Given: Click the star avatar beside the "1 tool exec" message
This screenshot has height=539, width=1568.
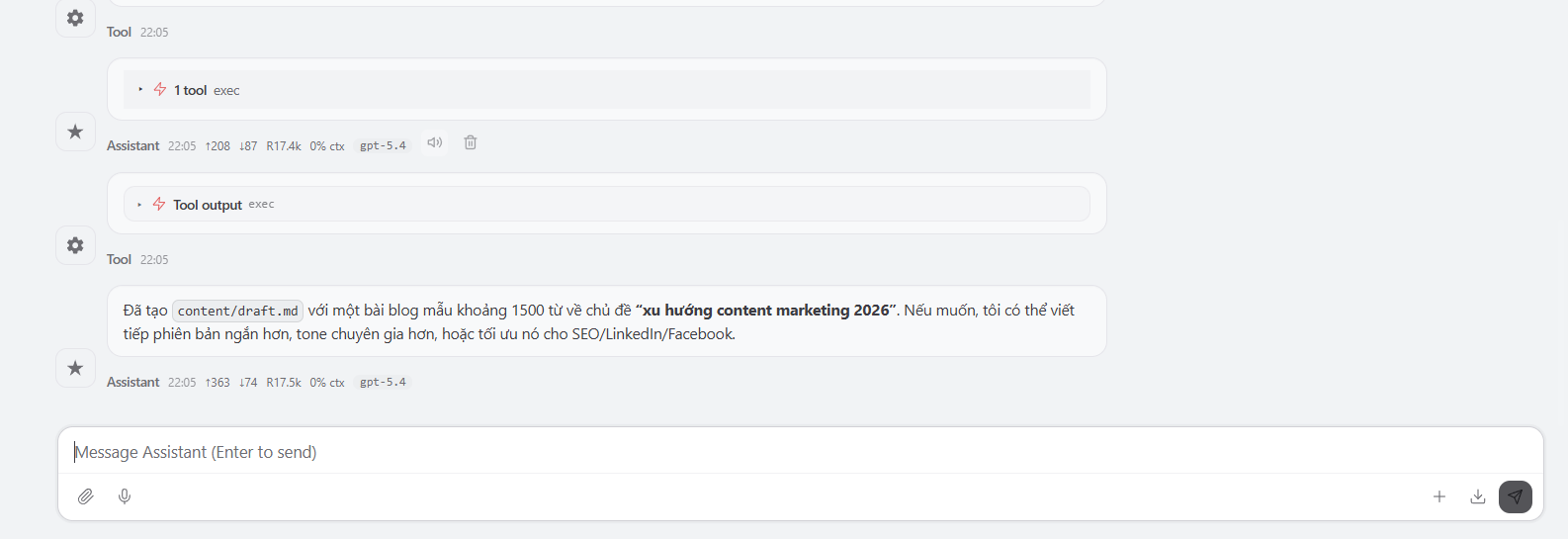Looking at the screenshot, I should coord(75,132).
